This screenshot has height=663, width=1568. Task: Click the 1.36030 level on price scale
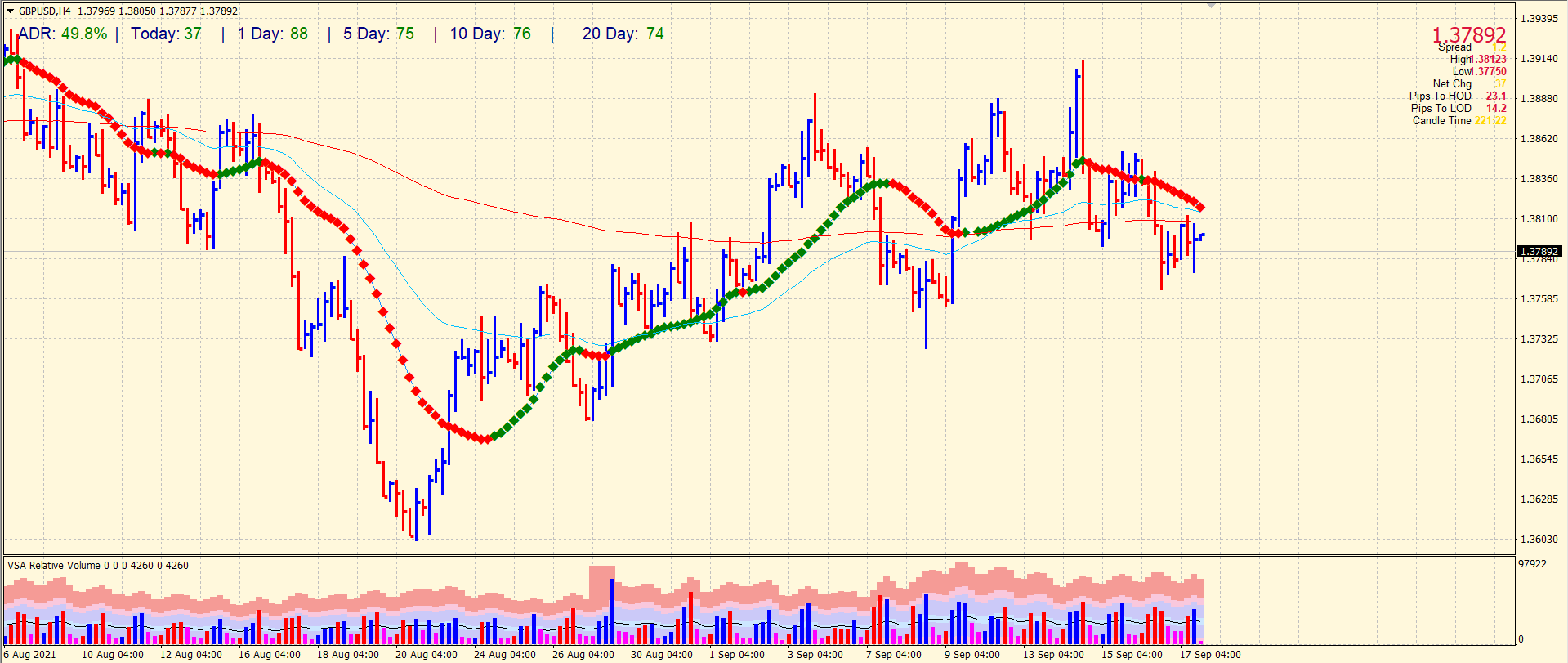(1538, 539)
